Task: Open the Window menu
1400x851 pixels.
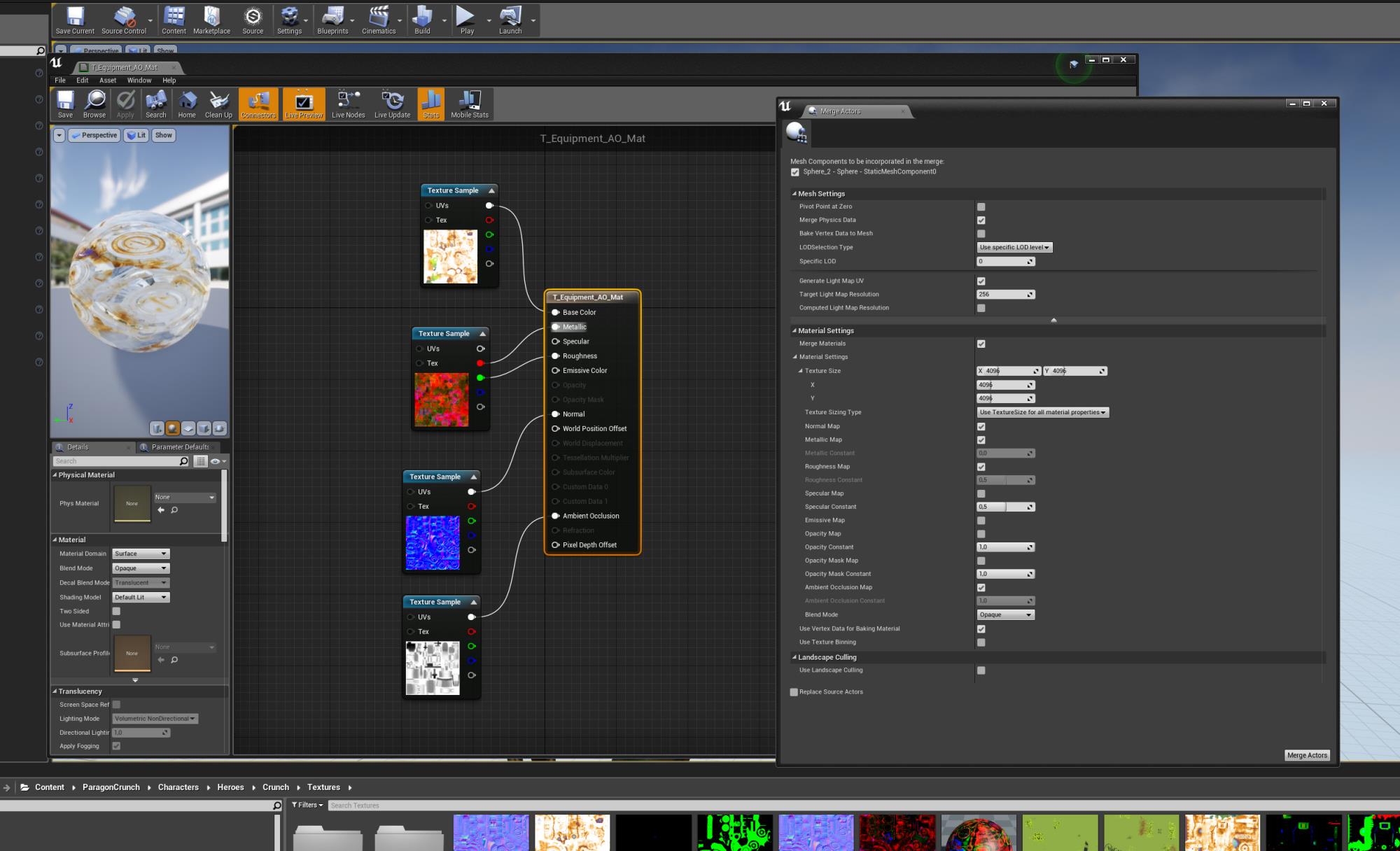Action: coord(139,80)
